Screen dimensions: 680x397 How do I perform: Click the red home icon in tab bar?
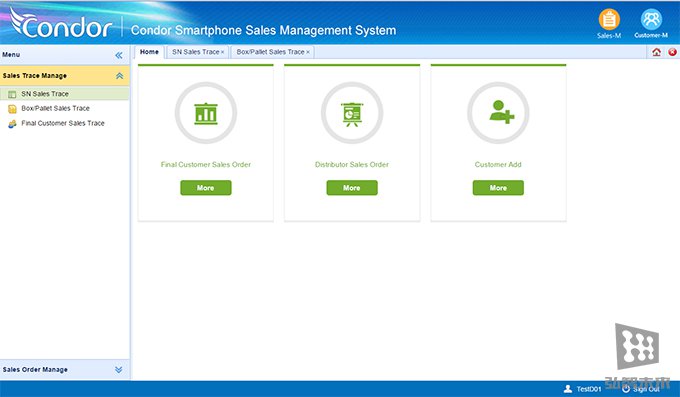pyautogui.click(x=657, y=52)
